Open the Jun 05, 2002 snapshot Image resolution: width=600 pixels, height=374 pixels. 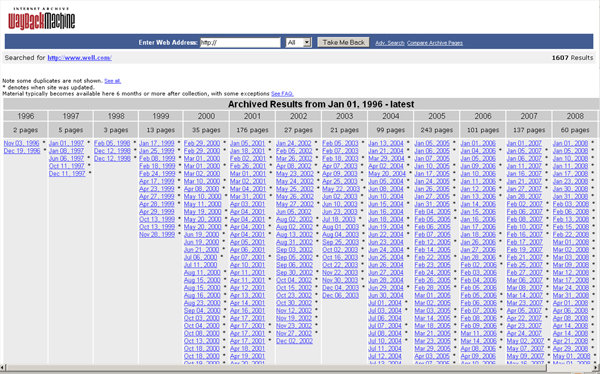click(x=293, y=212)
